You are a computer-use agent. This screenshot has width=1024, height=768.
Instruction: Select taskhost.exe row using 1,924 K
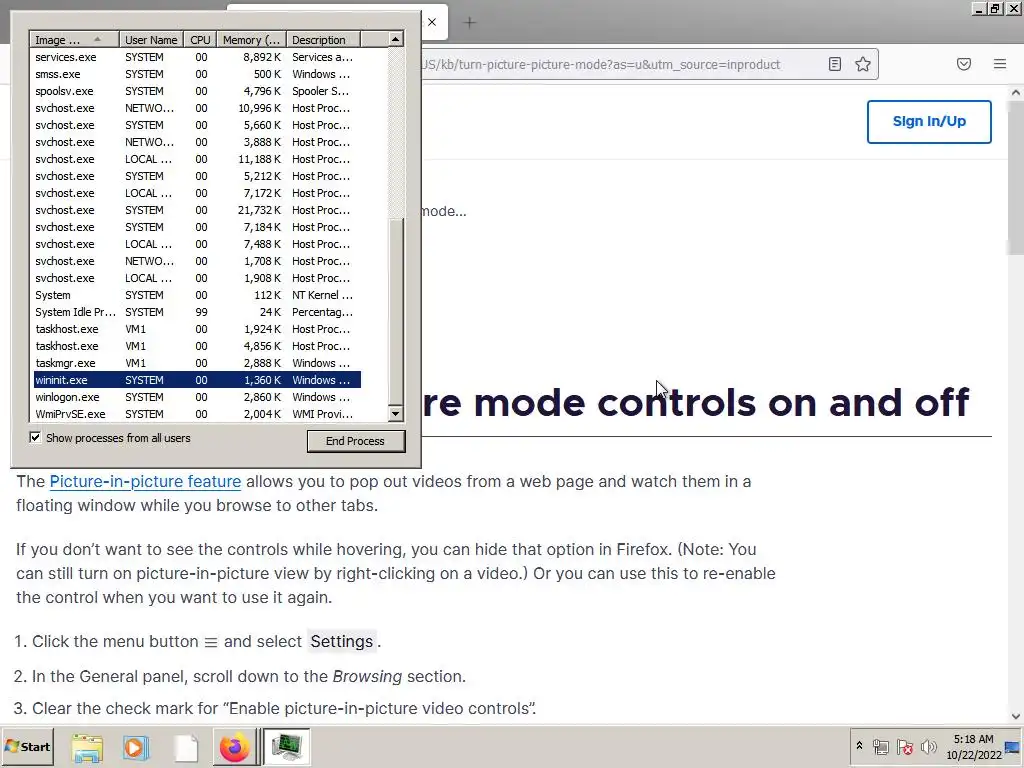click(197, 329)
